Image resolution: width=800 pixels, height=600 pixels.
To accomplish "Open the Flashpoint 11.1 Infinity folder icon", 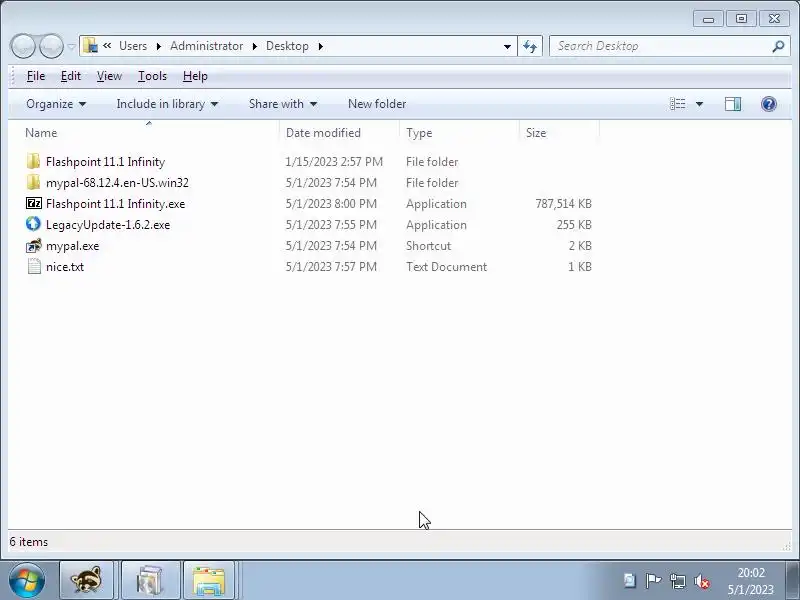I will 33,162.
